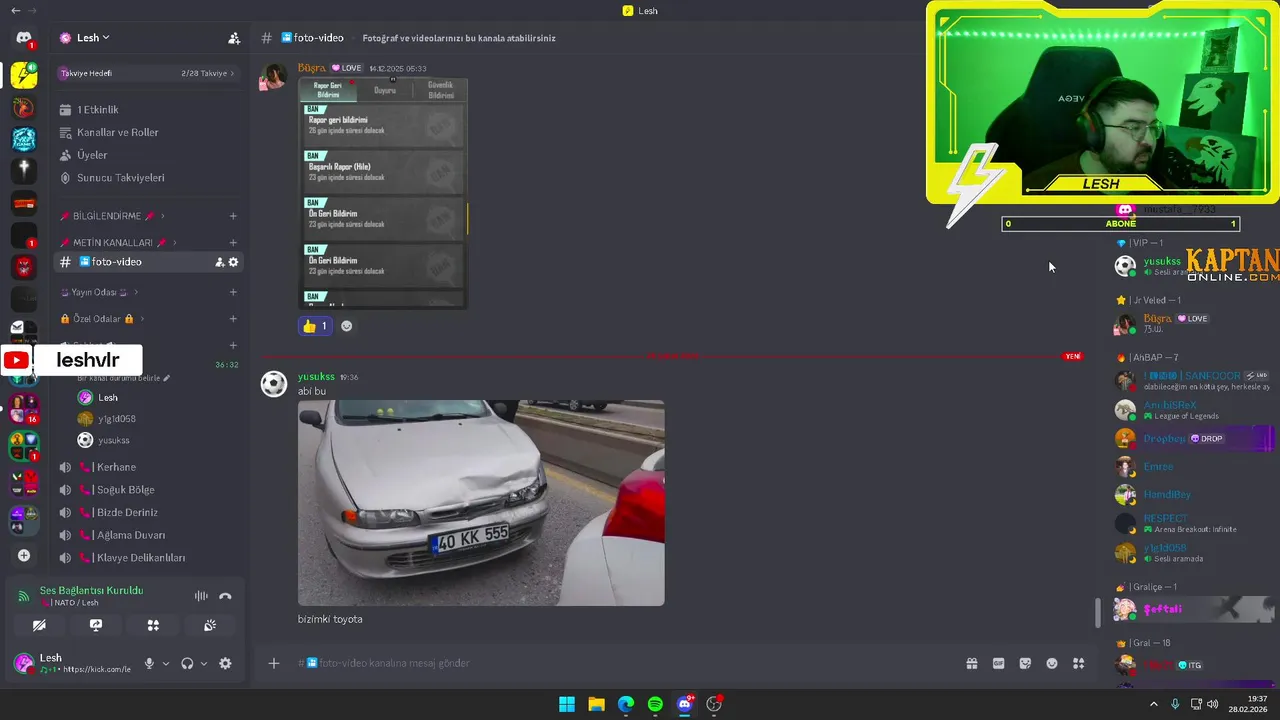
Task: Share your screen button
Action: click(x=96, y=625)
